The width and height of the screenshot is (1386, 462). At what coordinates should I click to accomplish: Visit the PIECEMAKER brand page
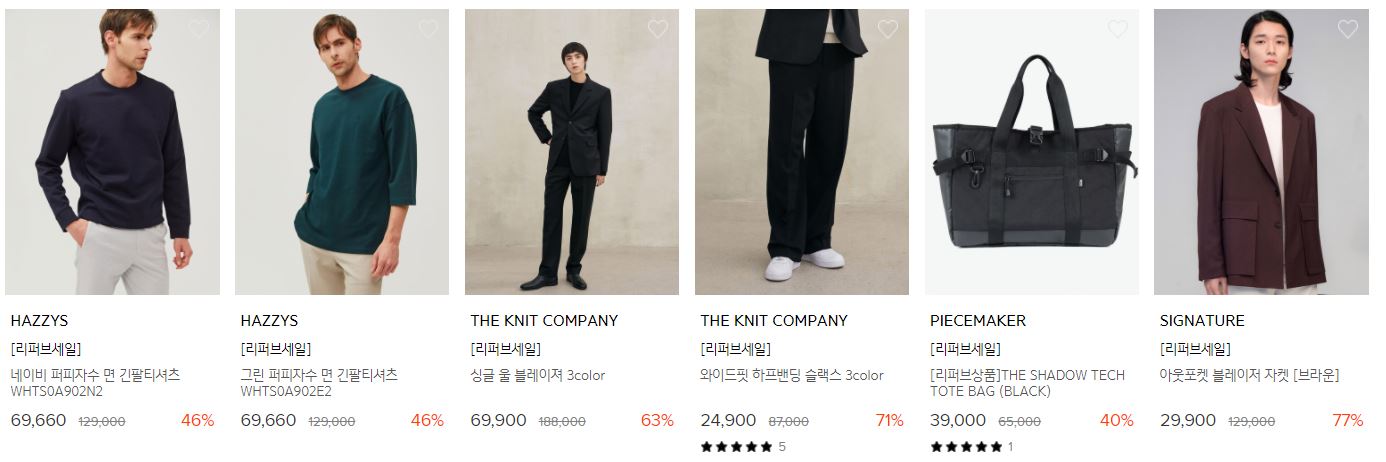[x=978, y=321]
